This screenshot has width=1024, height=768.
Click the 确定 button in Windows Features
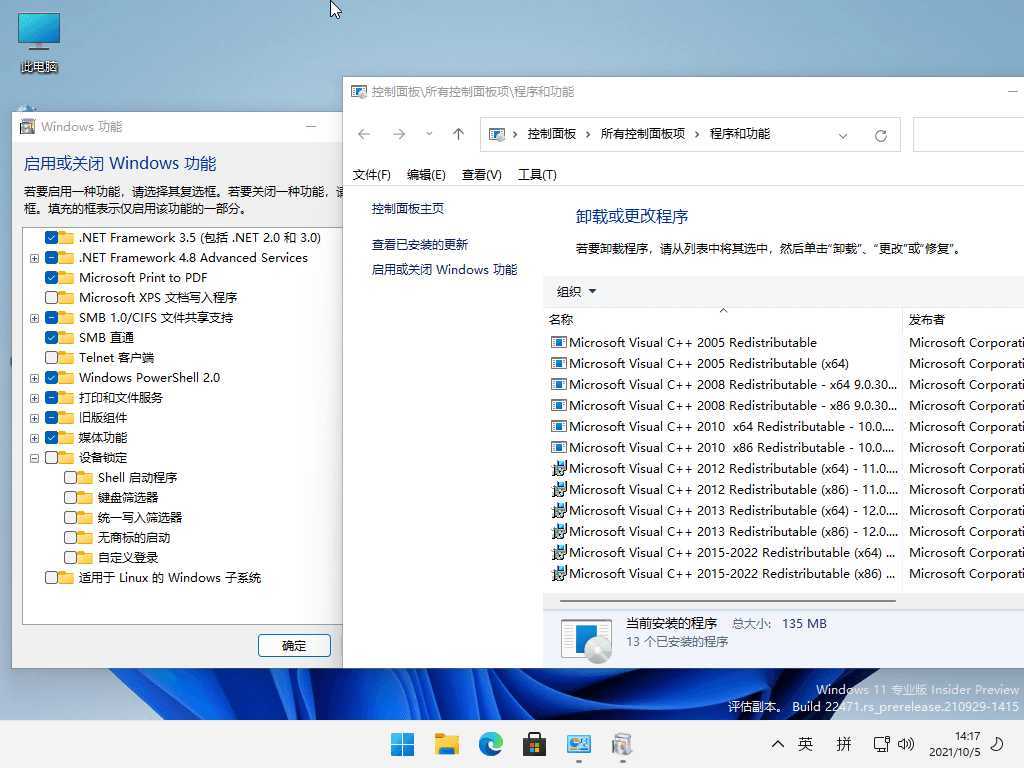tap(294, 645)
